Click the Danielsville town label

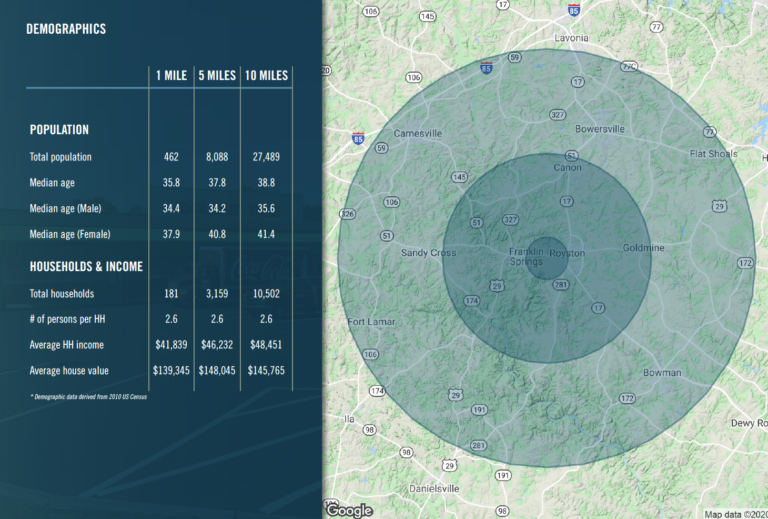coord(434,488)
